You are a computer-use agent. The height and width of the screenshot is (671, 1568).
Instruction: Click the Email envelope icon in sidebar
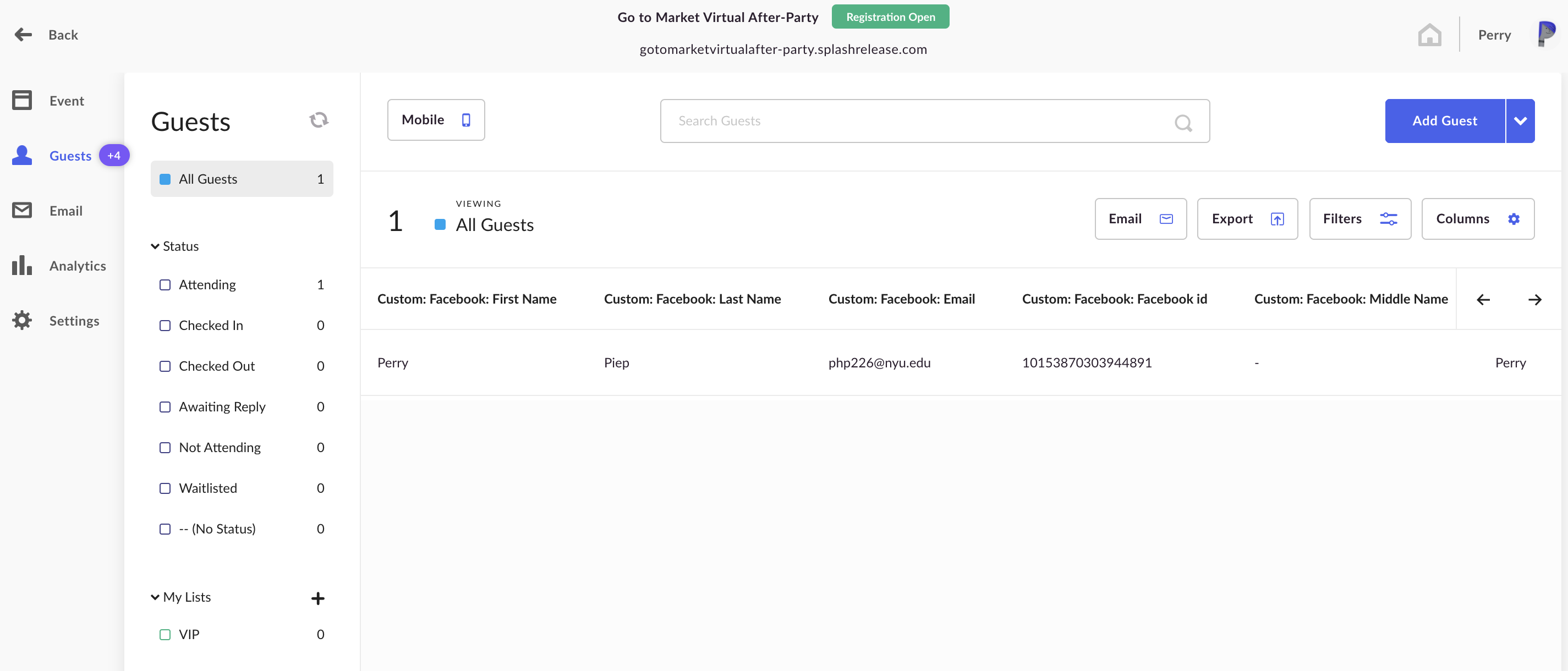click(x=22, y=211)
